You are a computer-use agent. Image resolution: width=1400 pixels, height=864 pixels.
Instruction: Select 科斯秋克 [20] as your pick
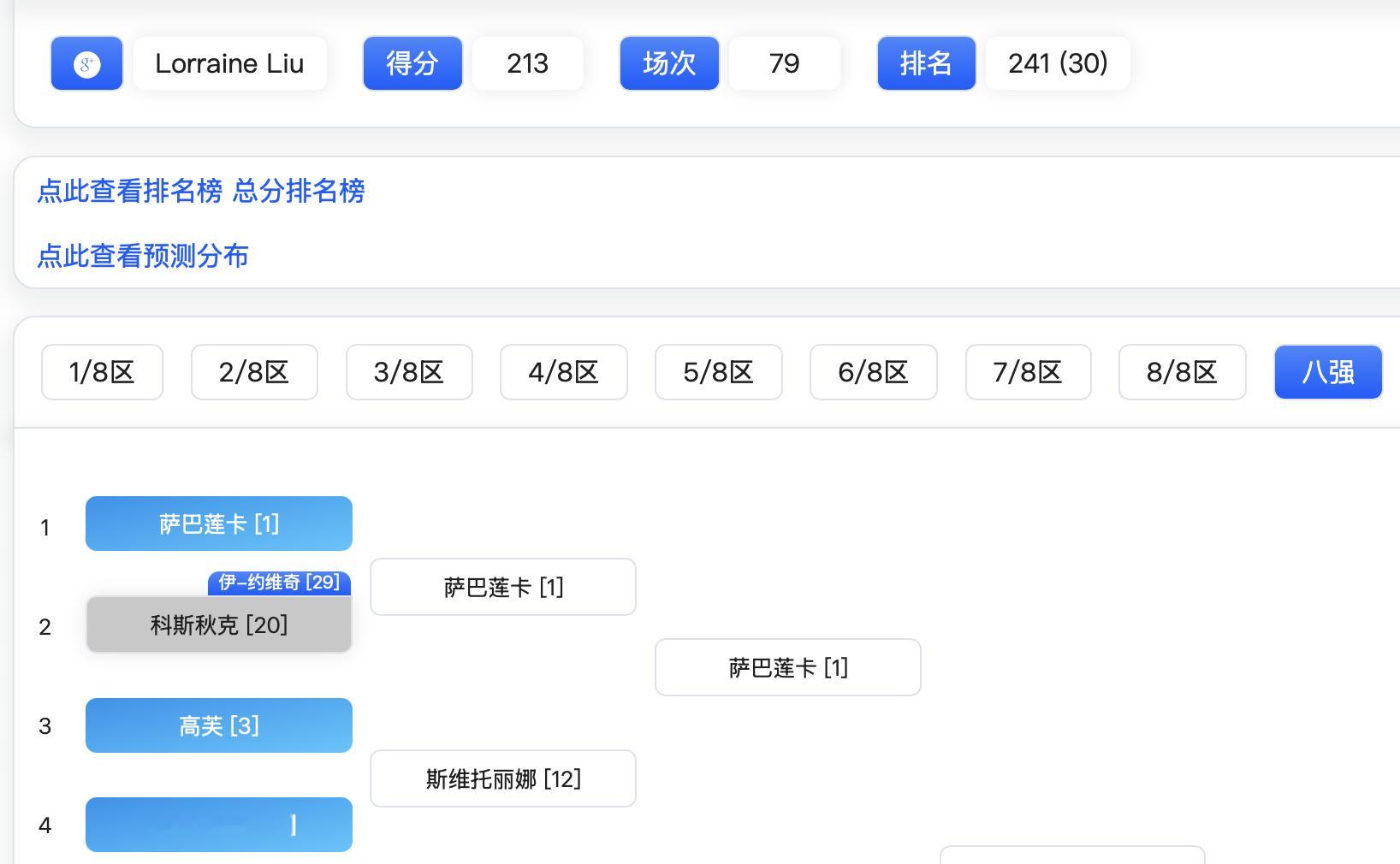(218, 625)
